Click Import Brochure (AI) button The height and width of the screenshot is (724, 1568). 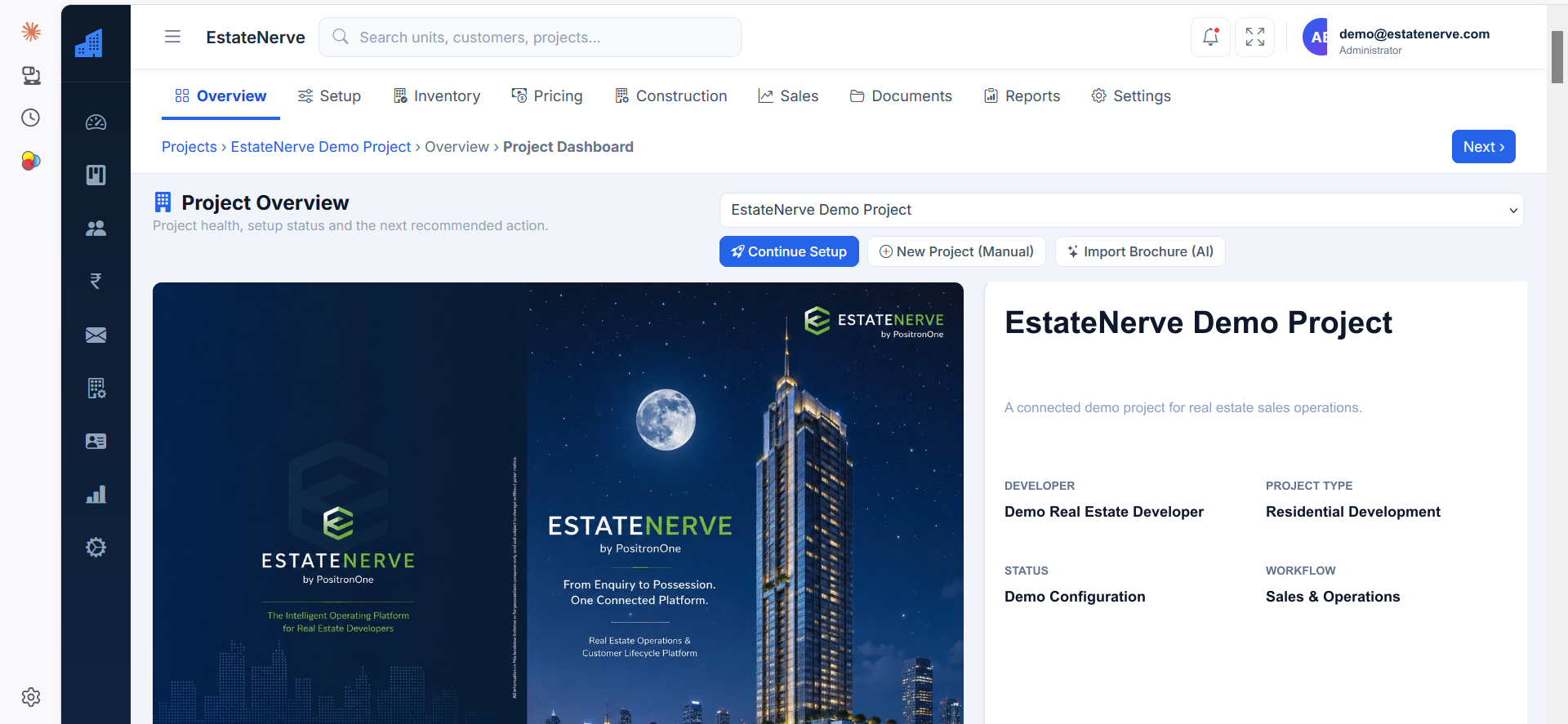pyautogui.click(x=1140, y=251)
